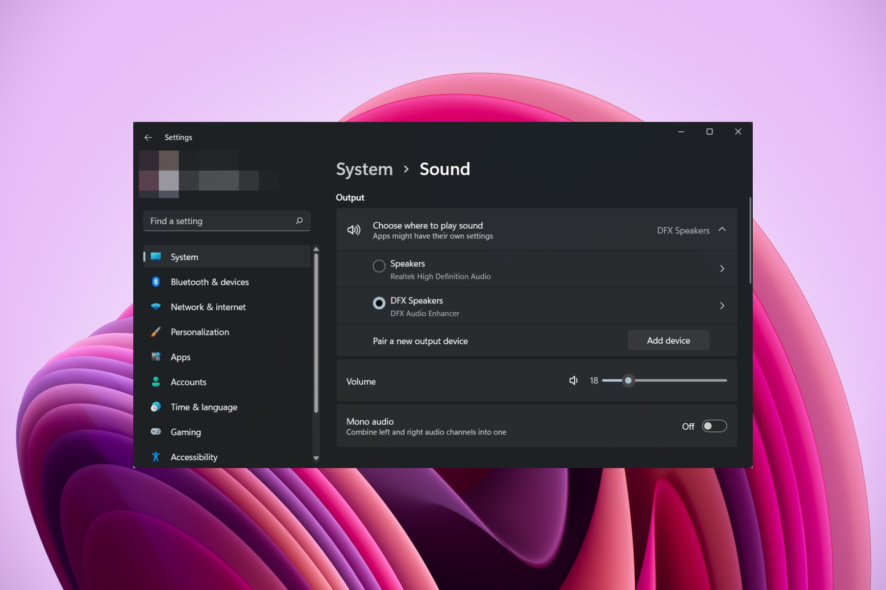Click the Volume slider handle

pyautogui.click(x=628, y=381)
